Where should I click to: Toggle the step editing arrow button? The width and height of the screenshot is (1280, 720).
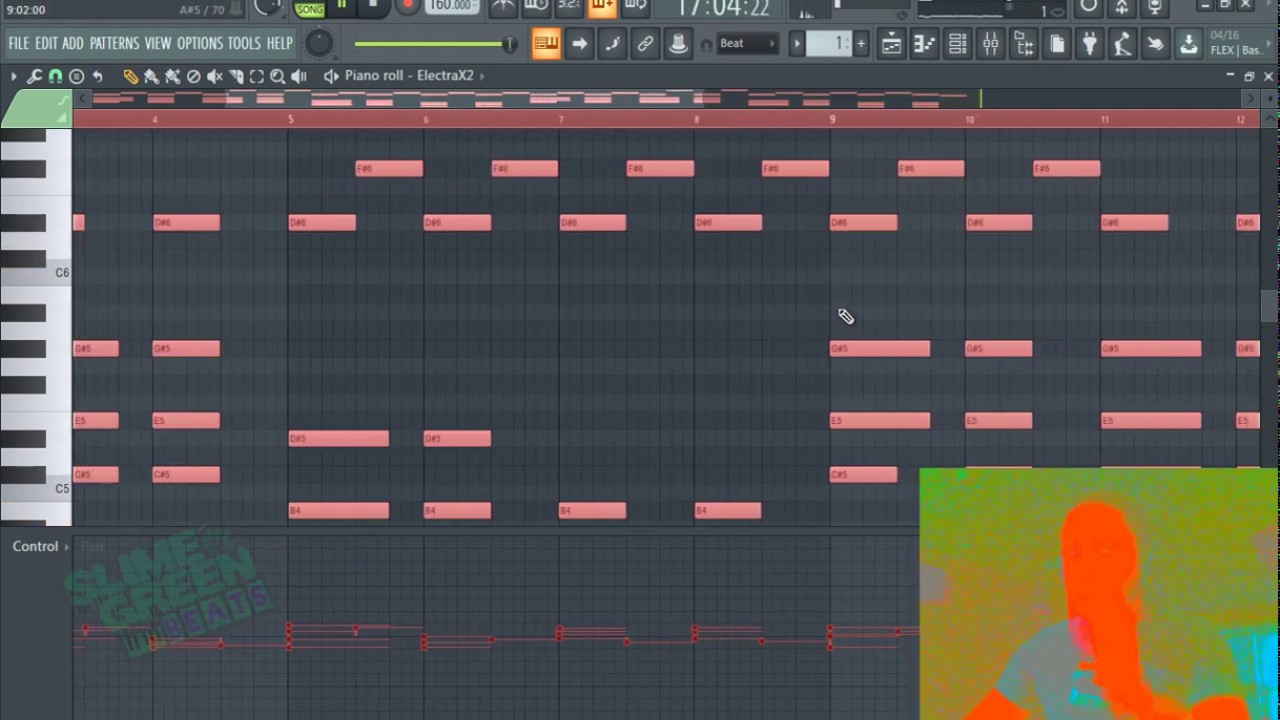(x=579, y=44)
